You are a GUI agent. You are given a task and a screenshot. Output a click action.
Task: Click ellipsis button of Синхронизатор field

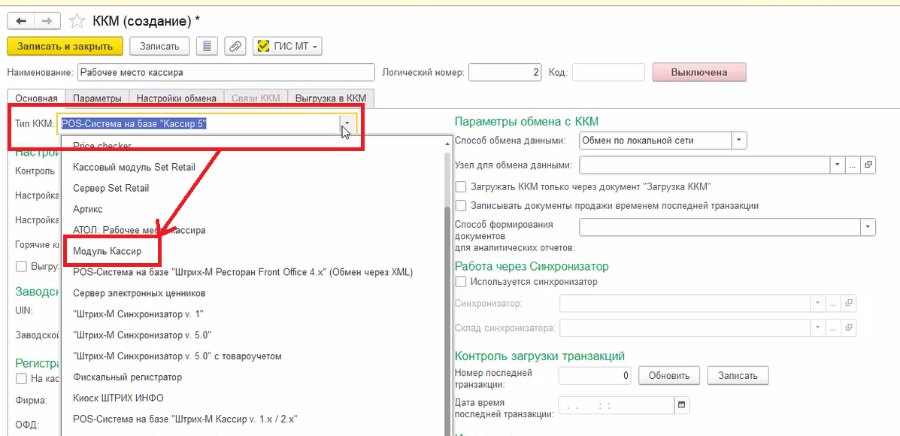pos(832,303)
